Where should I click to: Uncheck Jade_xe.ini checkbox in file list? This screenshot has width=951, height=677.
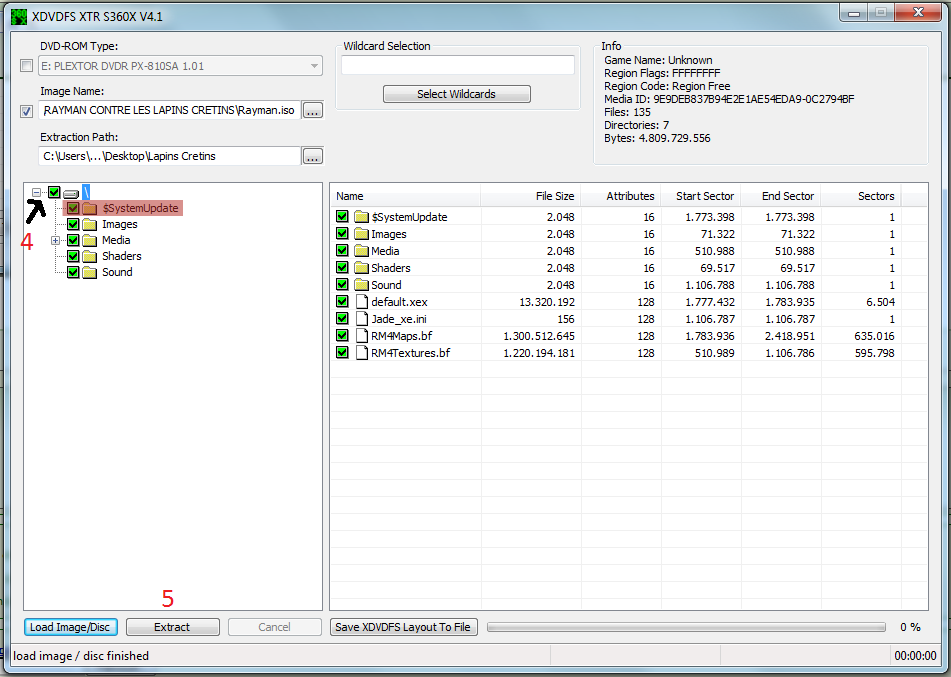342,318
